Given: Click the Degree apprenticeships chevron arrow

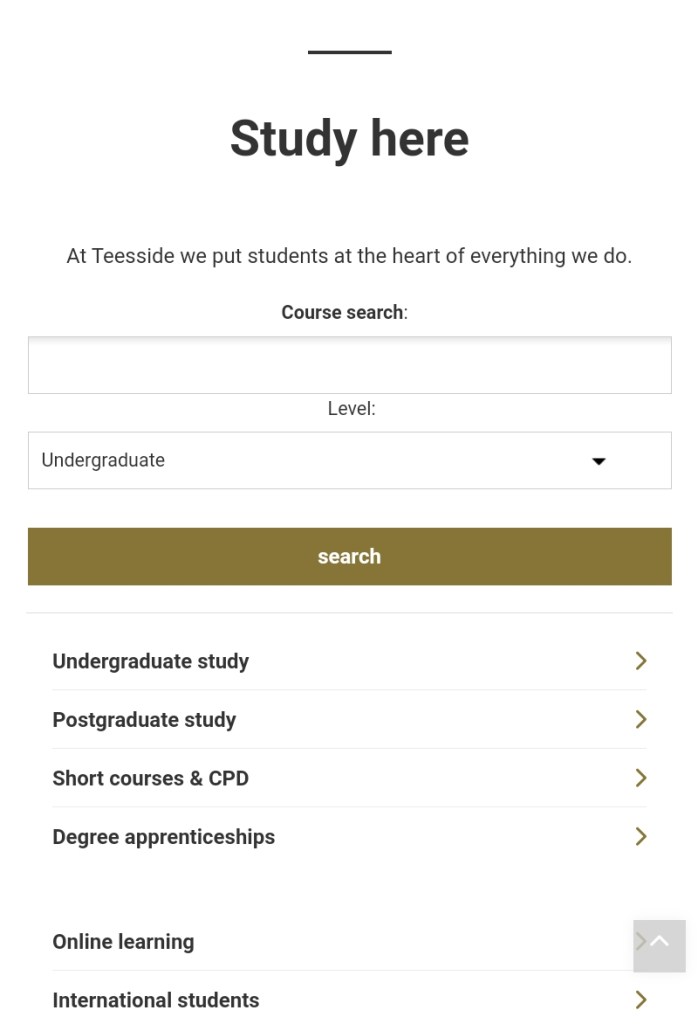Looking at the screenshot, I should point(641,837).
